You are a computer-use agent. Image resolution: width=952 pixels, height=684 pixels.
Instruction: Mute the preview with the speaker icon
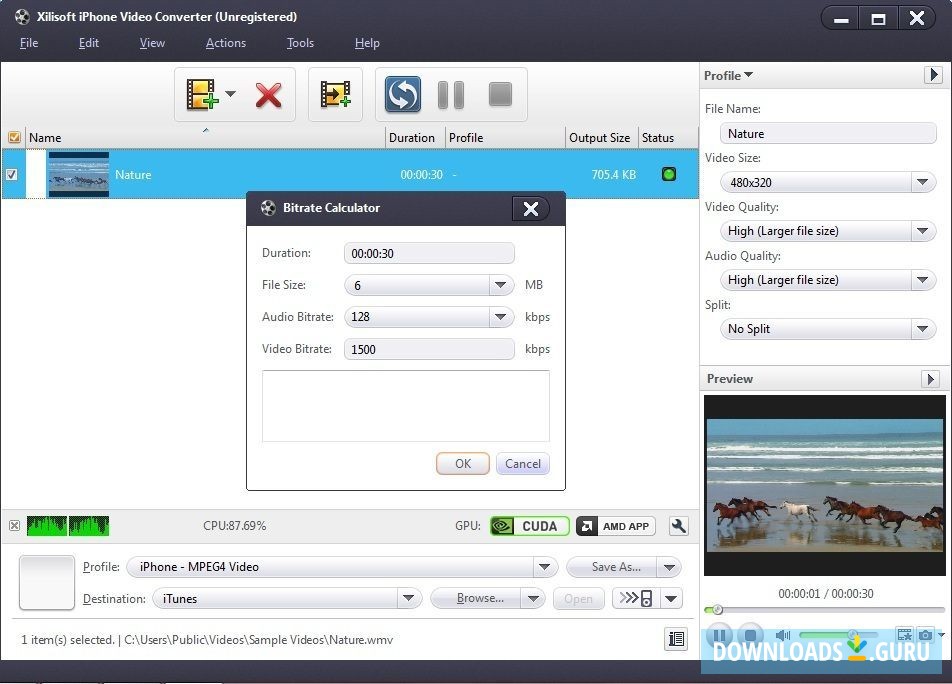coord(783,635)
